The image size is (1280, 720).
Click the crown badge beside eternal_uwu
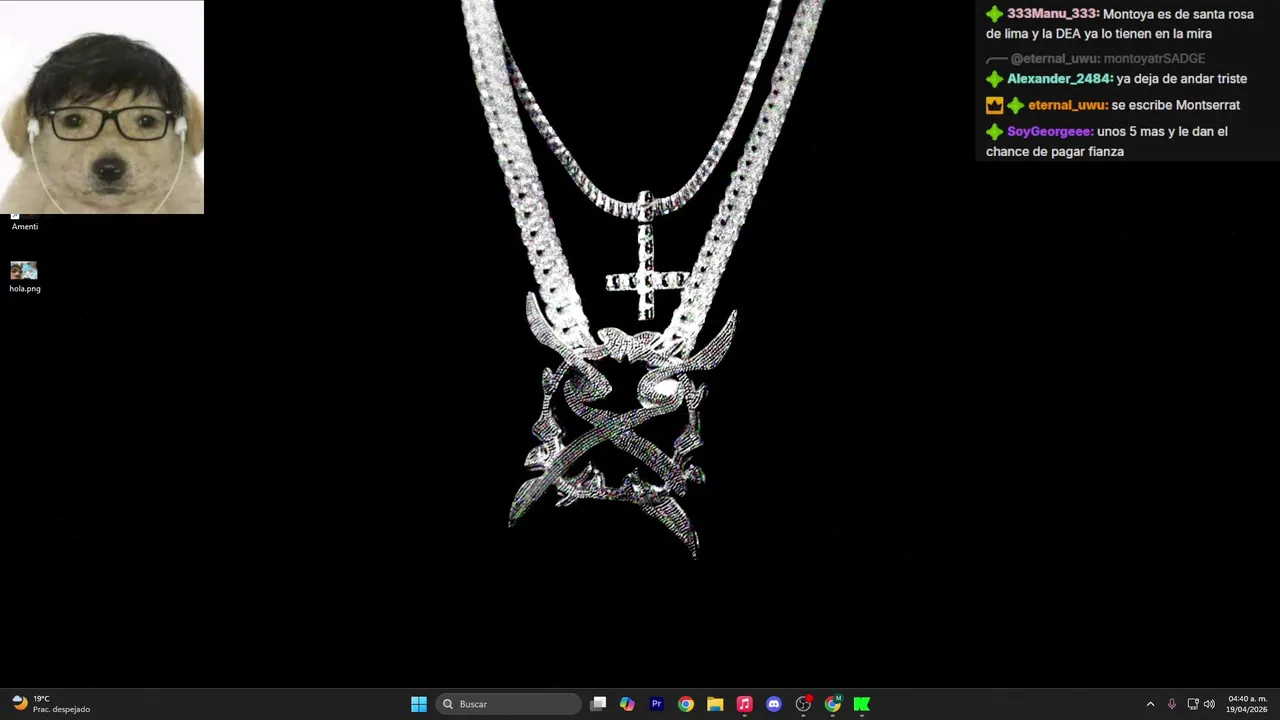994,105
